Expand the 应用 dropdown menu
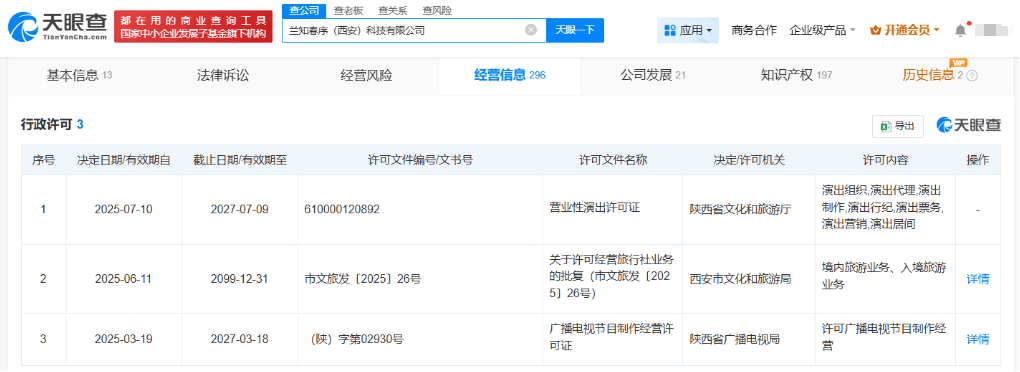This screenshot has width=1020, height=372. 688,30
